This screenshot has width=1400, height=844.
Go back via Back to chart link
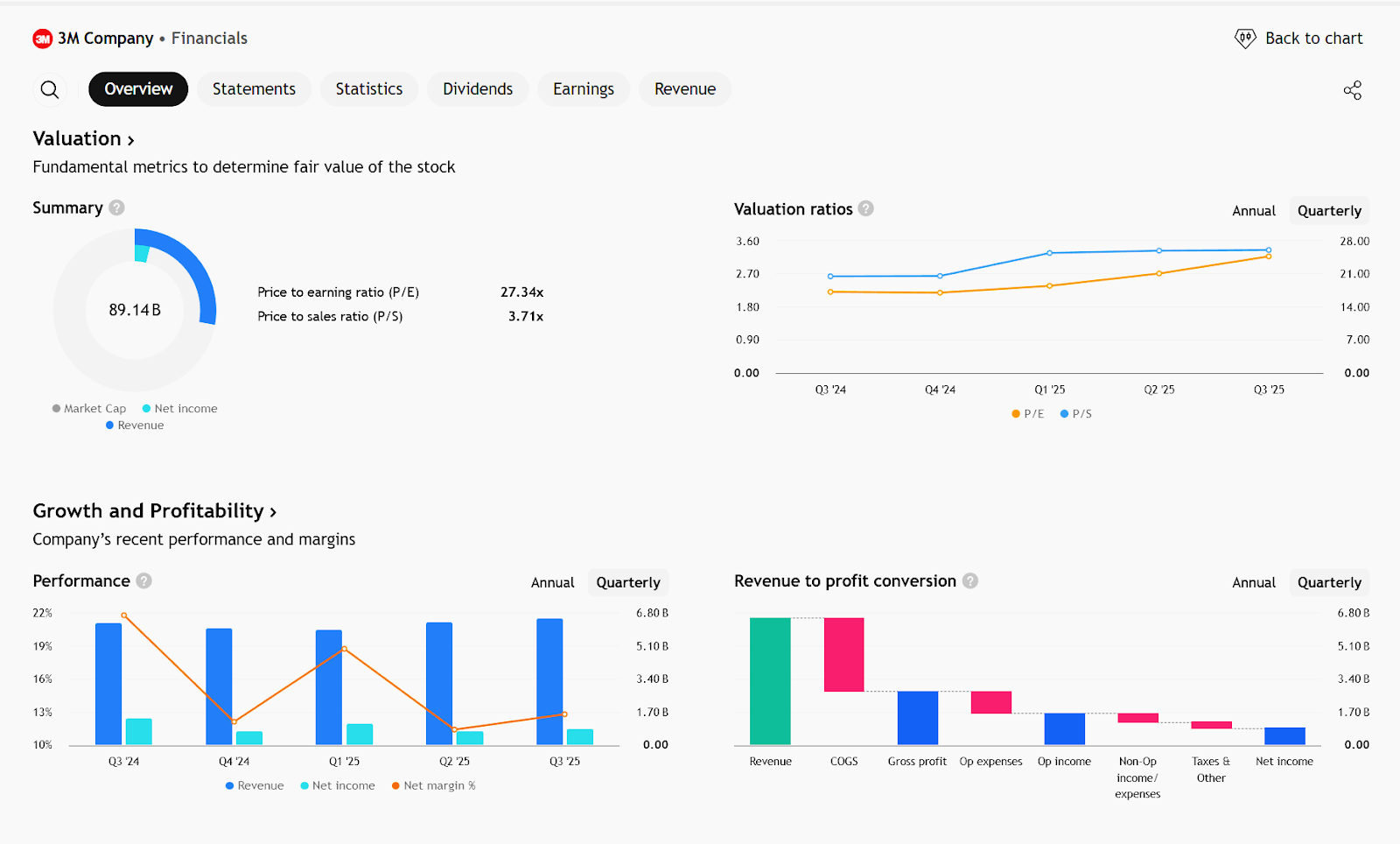click(x=1313, y=39)
